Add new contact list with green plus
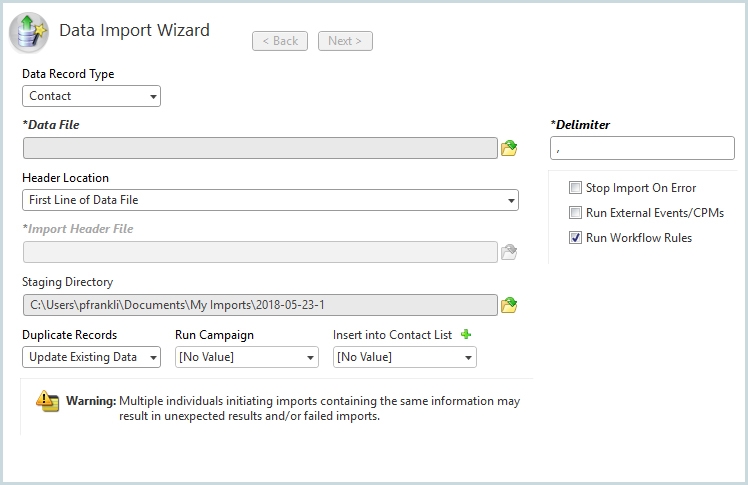This screenshot has width=748, height=485. click(x=466, y=335)
